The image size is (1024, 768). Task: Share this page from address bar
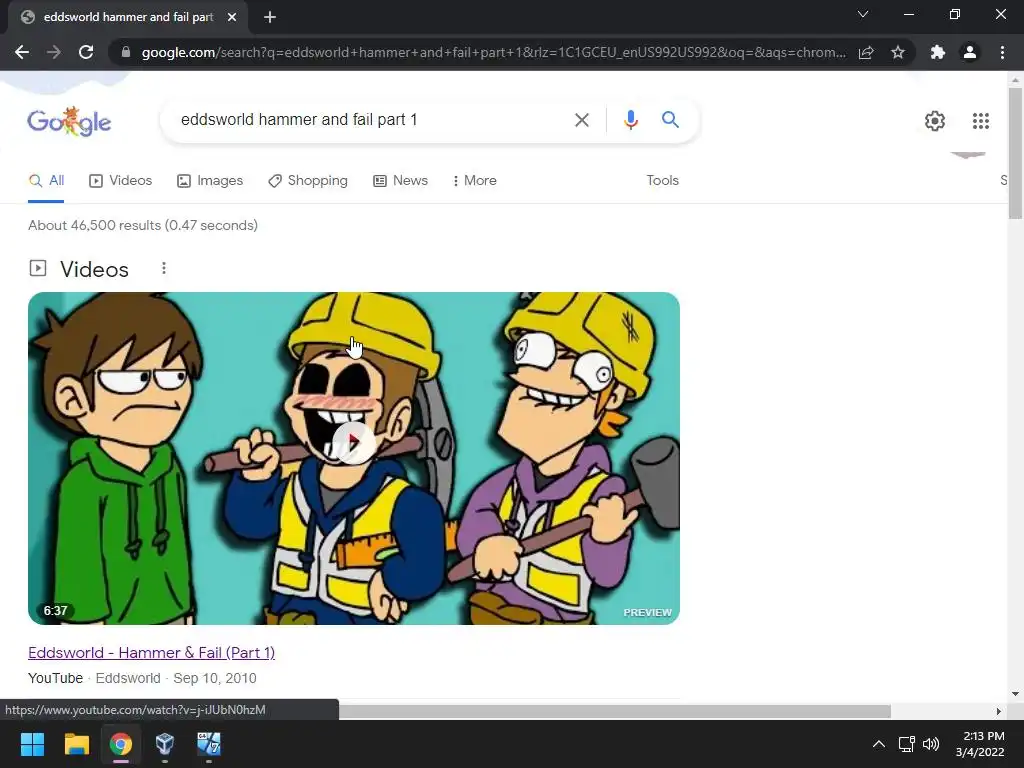tap(866, 52)
